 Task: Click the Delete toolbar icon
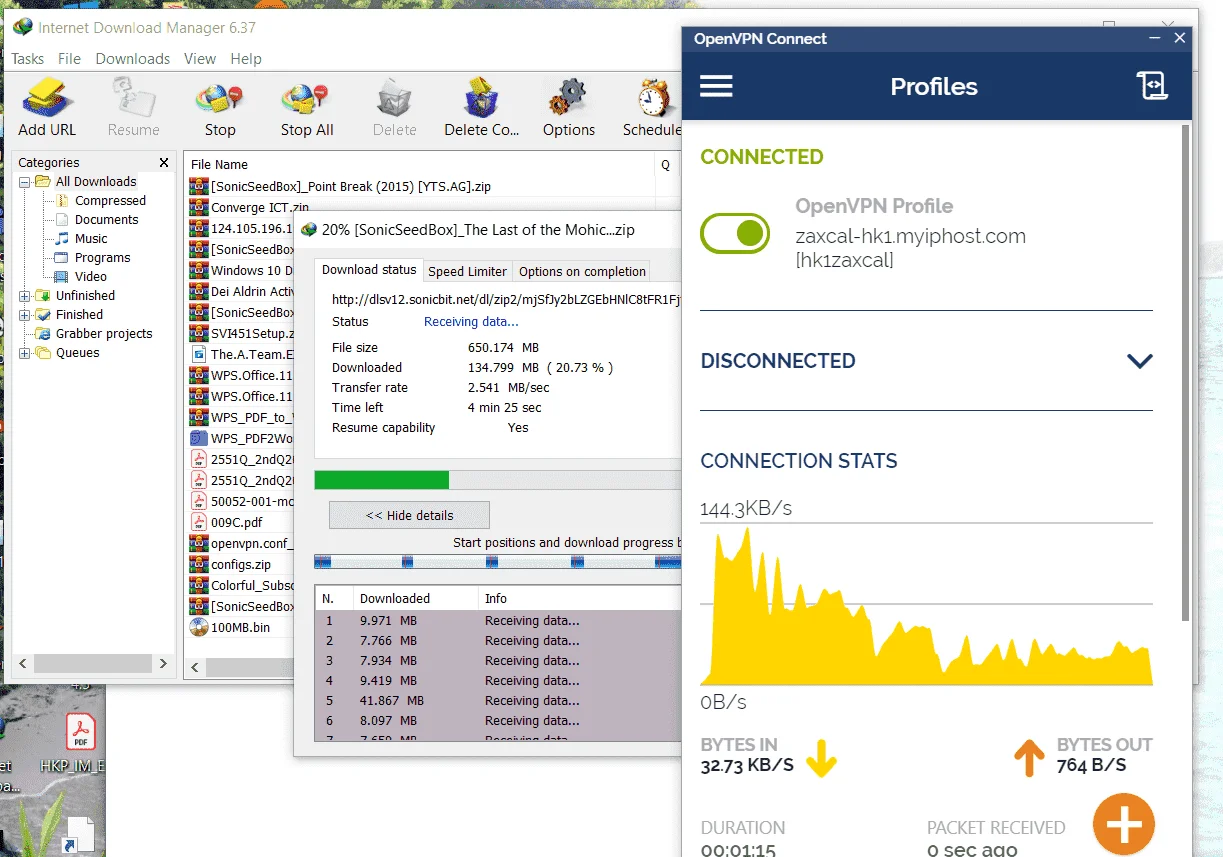pos(394,108)
